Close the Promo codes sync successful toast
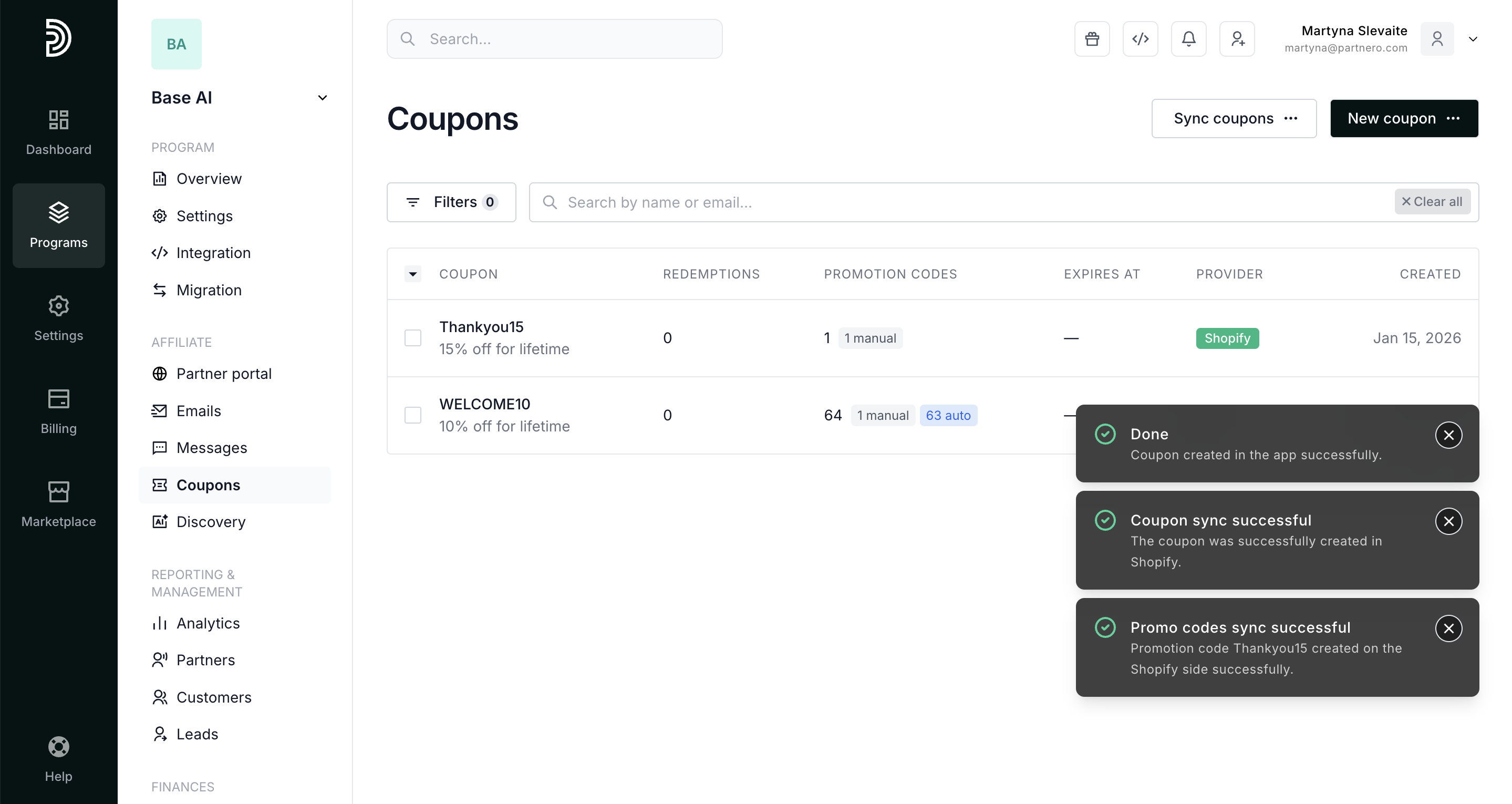Viewport: 1512px width, 804px height. click(1448, 628)
